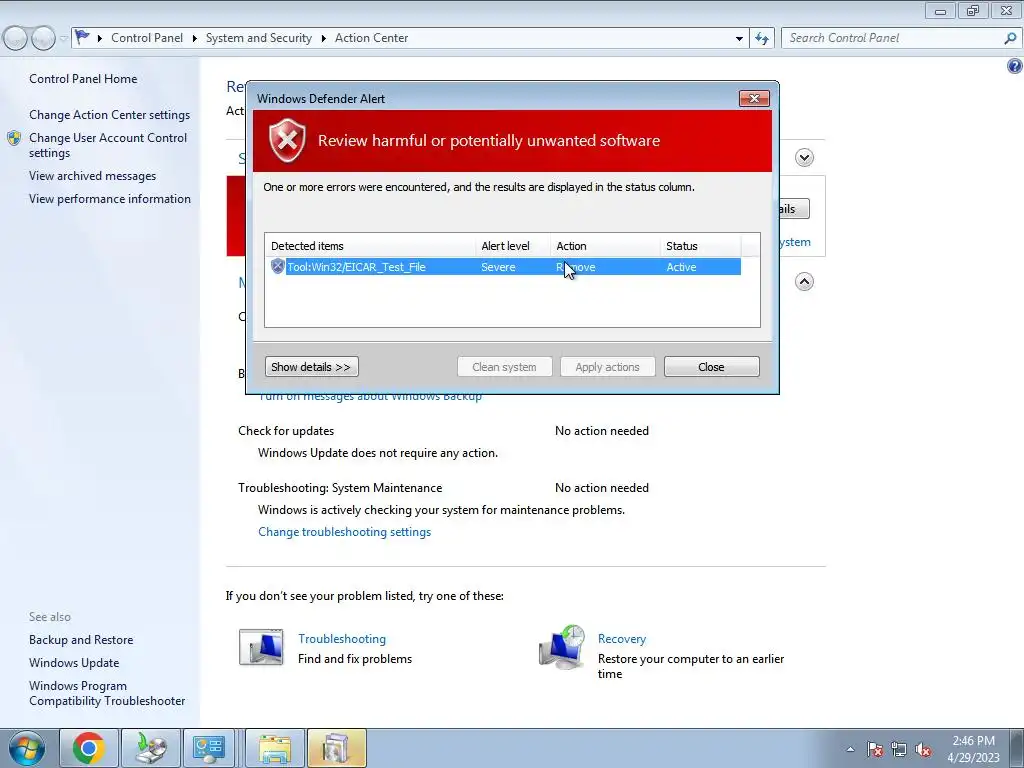Click the Close button in the alert dialog
Image resolution: width=1024 pixels, height=768 pixels.
[711, 366]
